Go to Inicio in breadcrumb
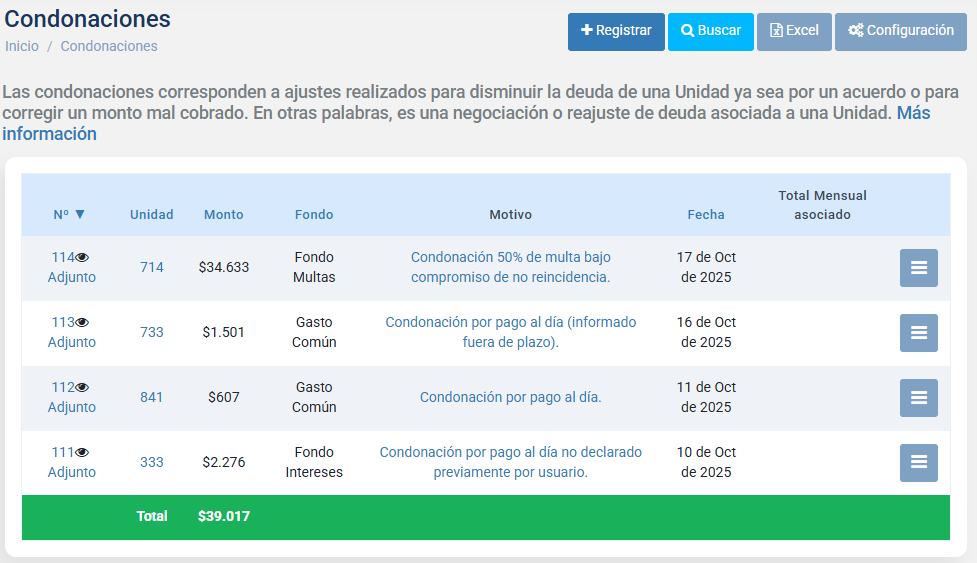 (x=22, y=46)
